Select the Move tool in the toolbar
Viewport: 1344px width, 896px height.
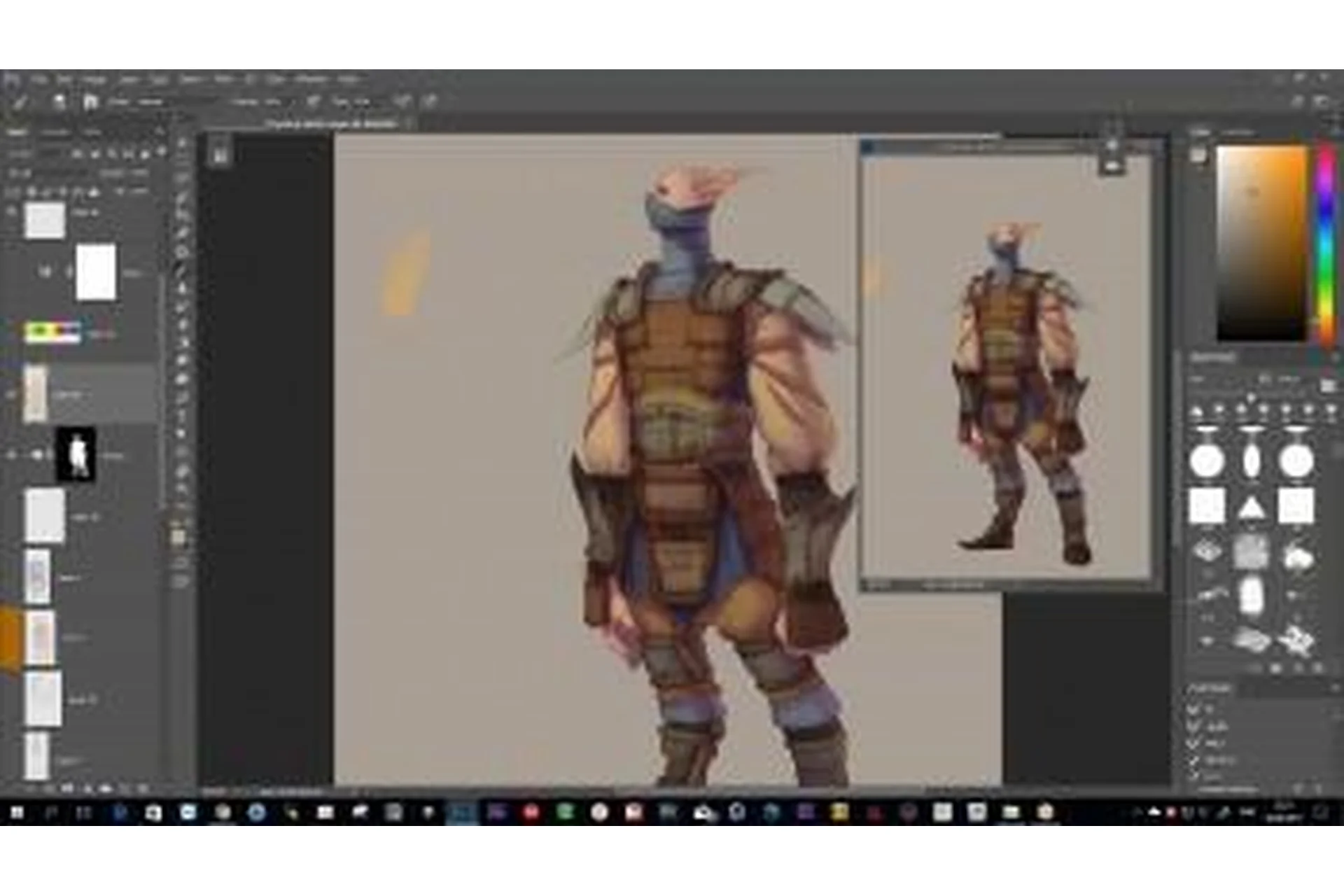tap(182, 143)
